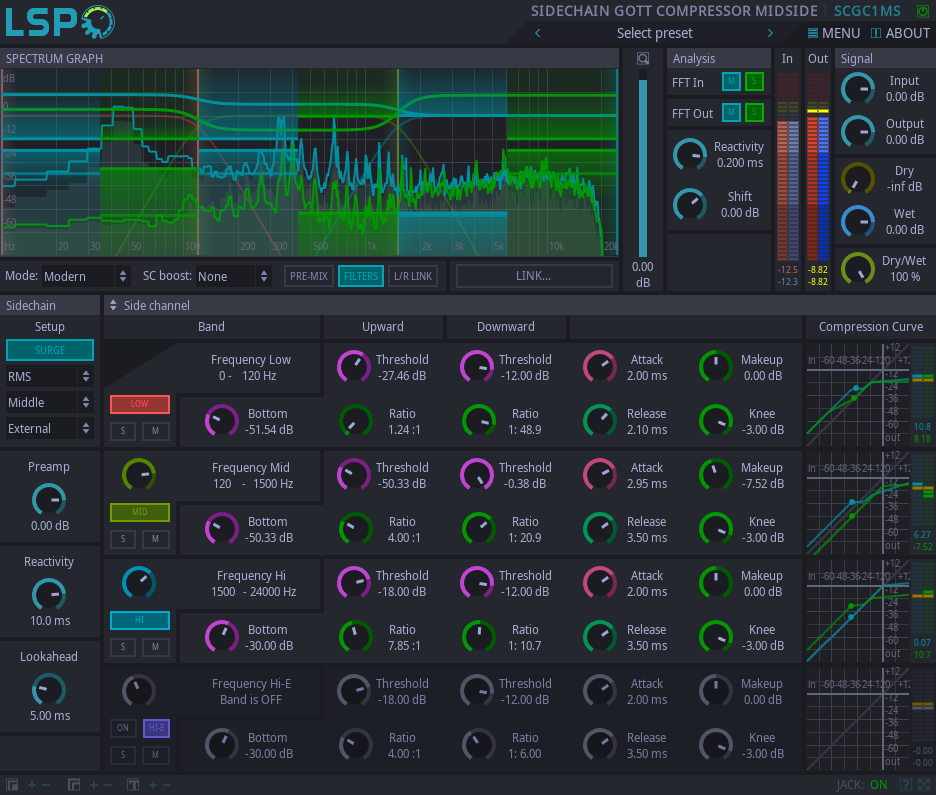Open the RMS sidechain mode dropdown

tap(49, 375)
